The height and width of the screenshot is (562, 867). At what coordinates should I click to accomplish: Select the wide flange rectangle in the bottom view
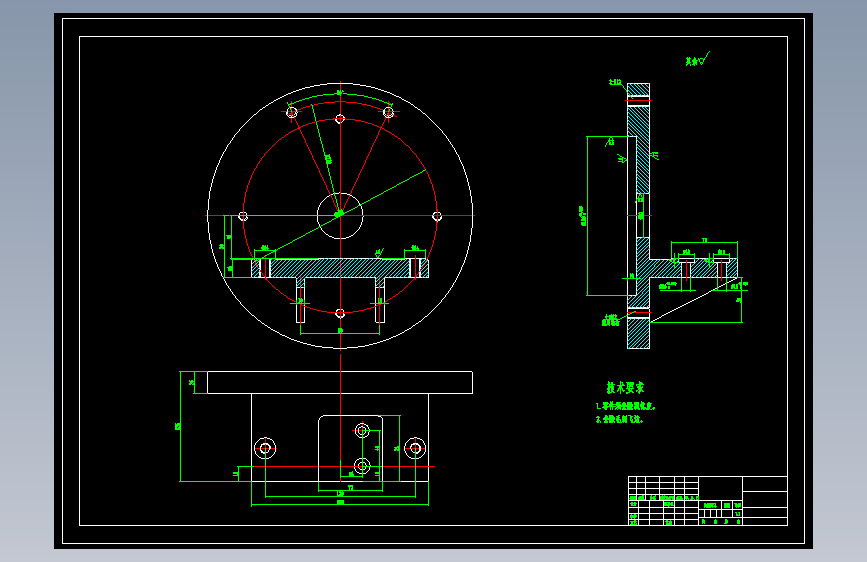(x=340, y=382)
